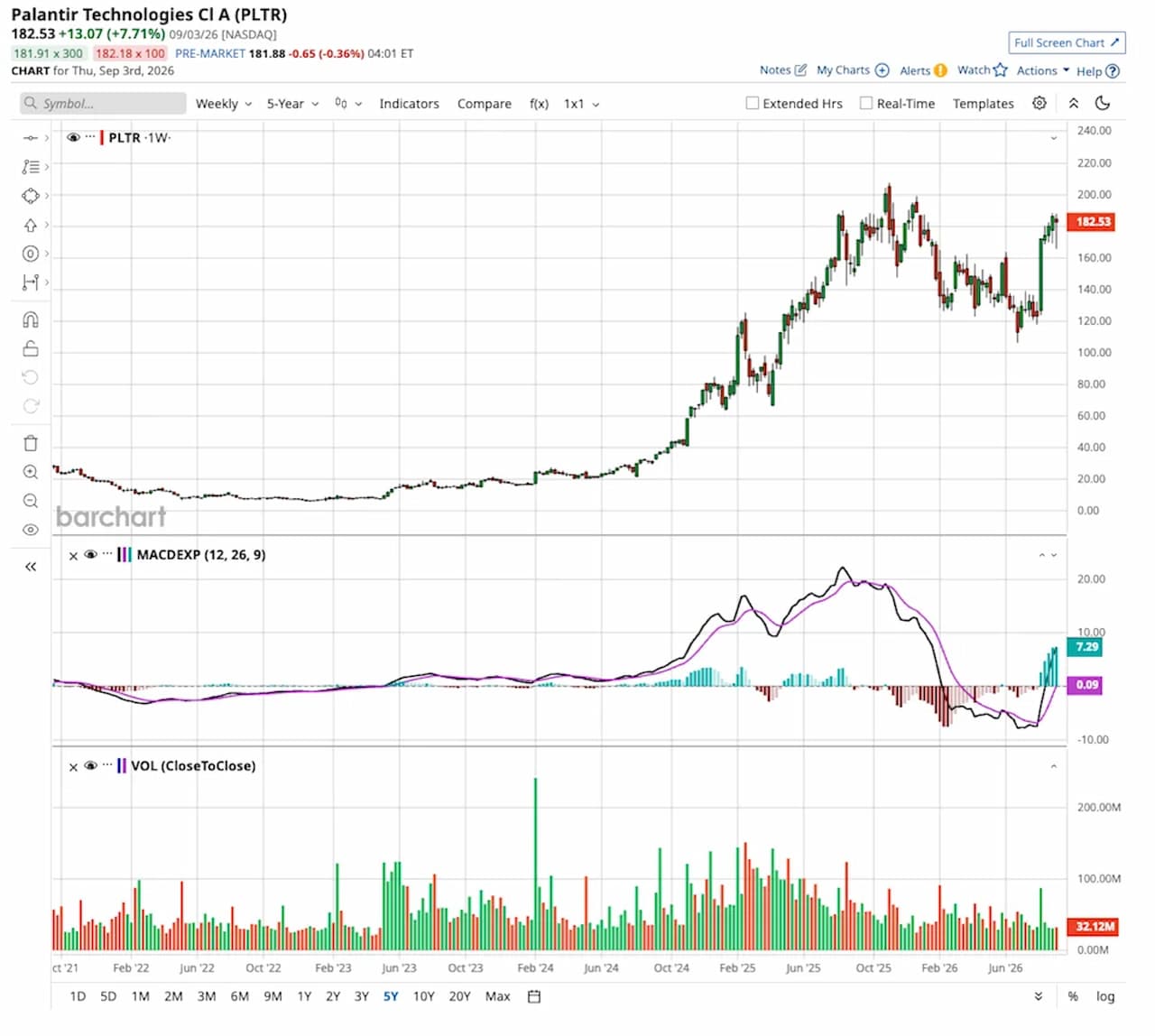Open the f(x) expressions menu
This screenshot has height=1036, width=1155.
(x=539, y=104)
